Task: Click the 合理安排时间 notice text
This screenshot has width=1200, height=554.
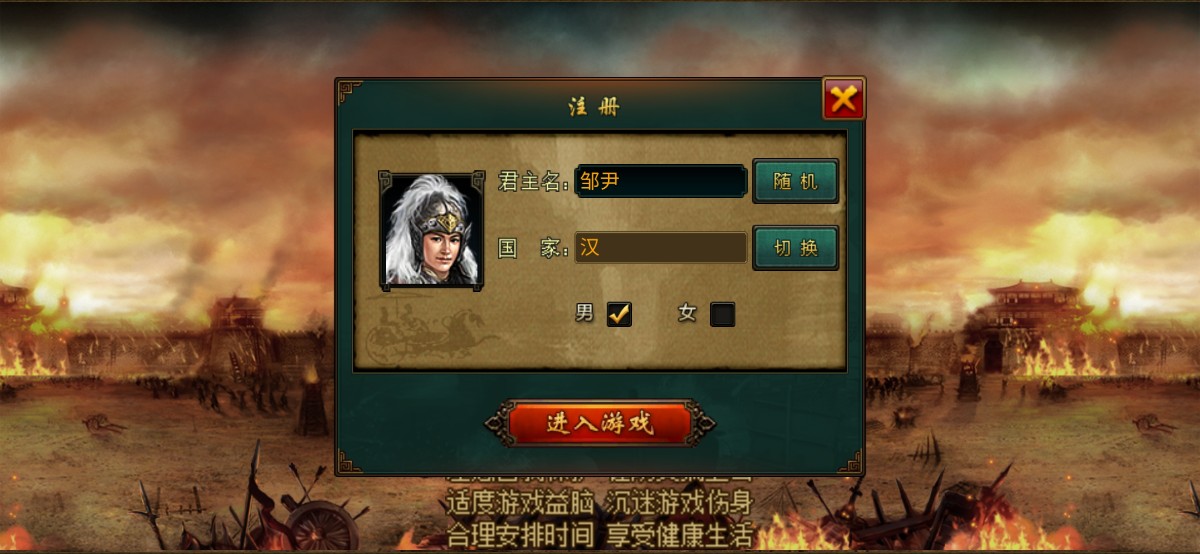Action: click(520, 533)
